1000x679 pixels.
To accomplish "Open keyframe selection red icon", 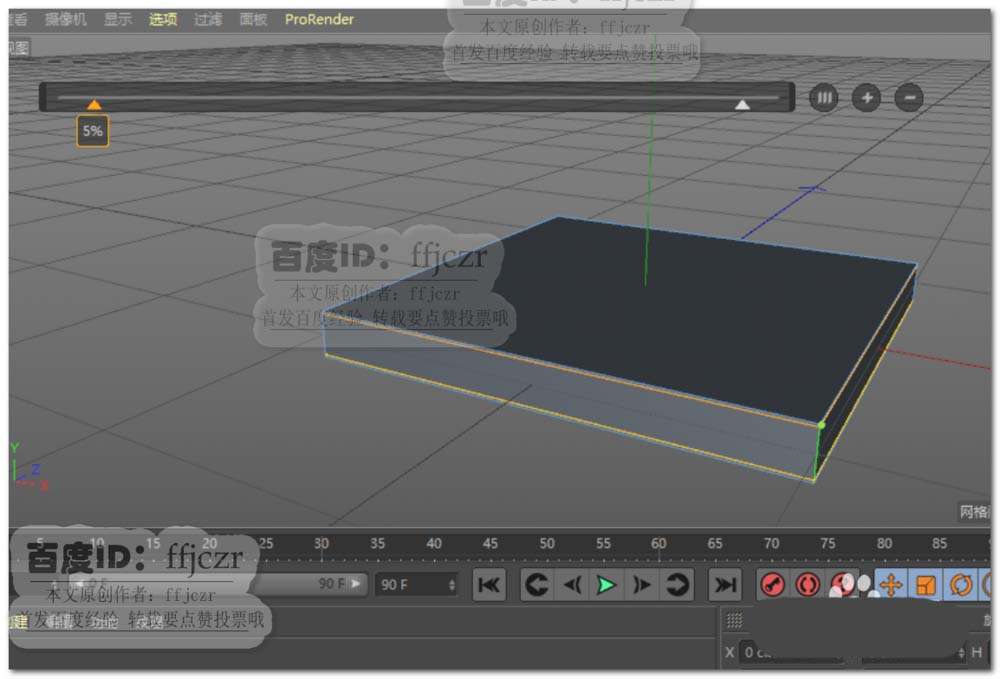I will coord(843,585).
